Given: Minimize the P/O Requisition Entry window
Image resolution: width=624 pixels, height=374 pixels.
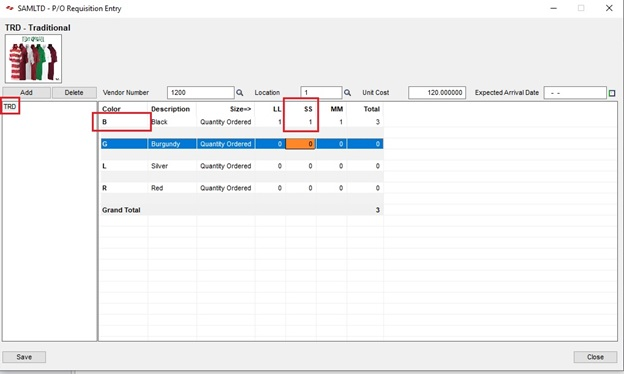Looking at the screenshot, I should (554, 8).
